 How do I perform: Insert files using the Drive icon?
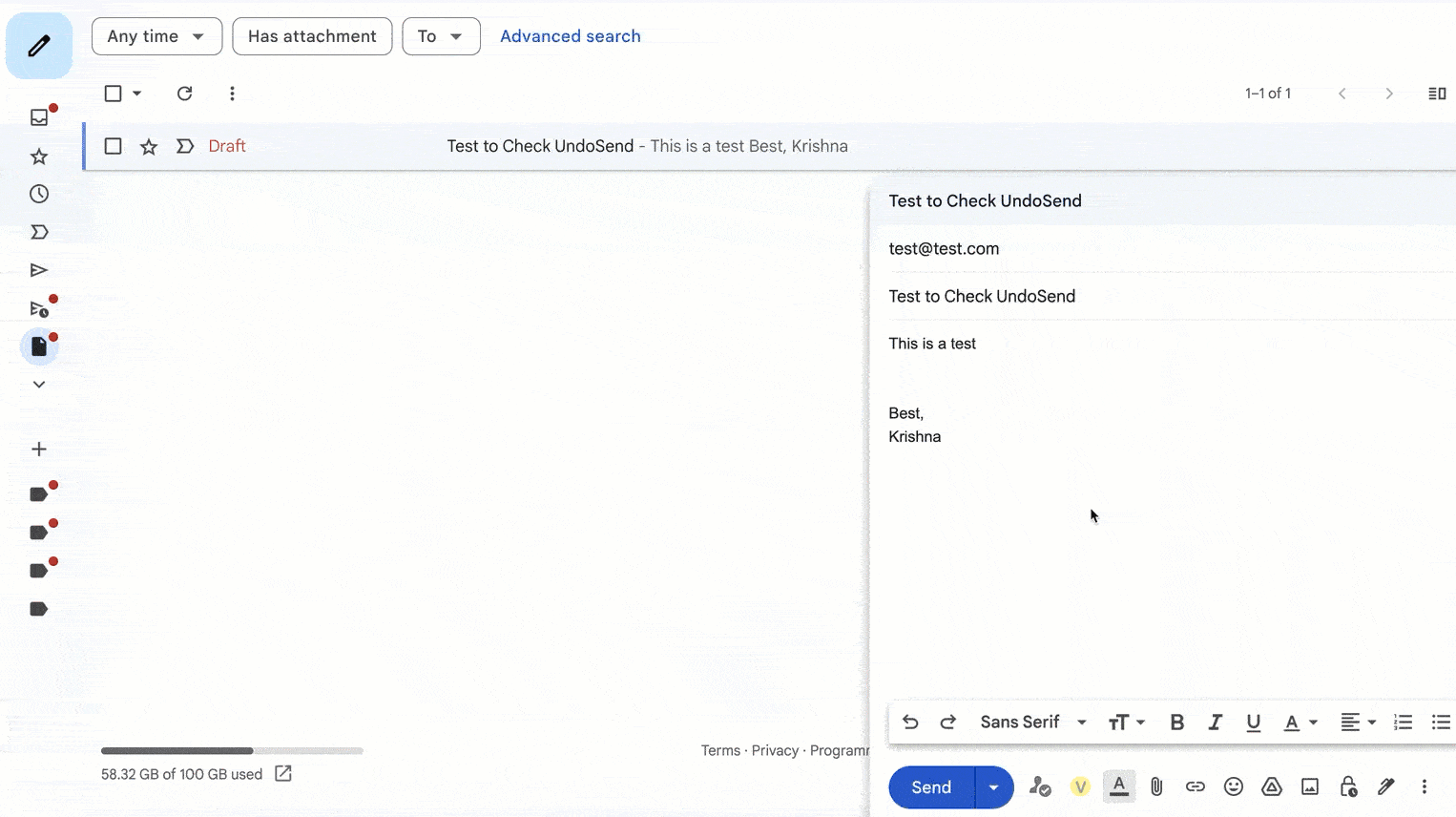pyautogui.click(x=1272, y=787)
